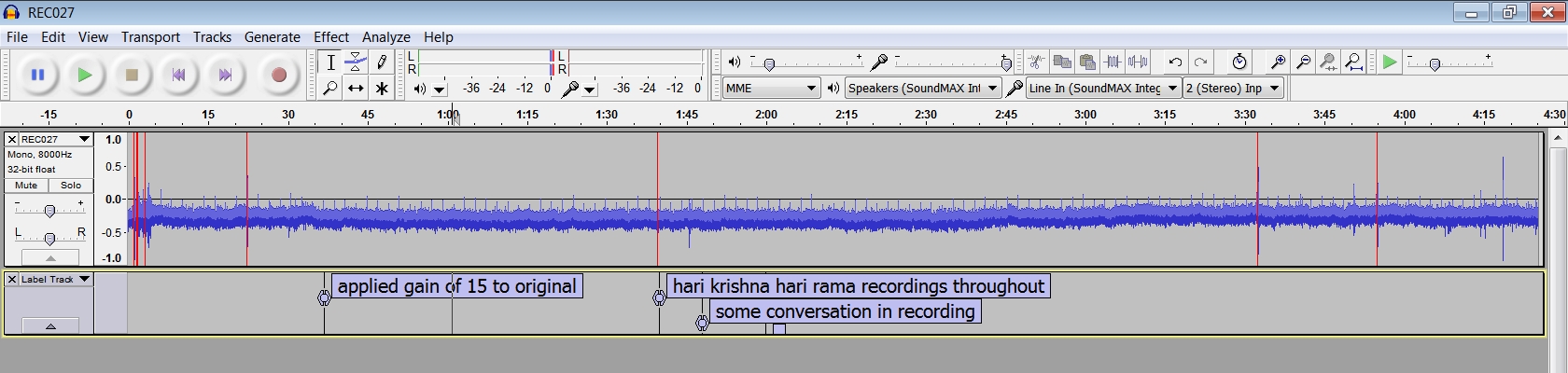Select the Multi-Tool mode asterisk
This screenshot has width=1568, height=373.
(382, 89)
